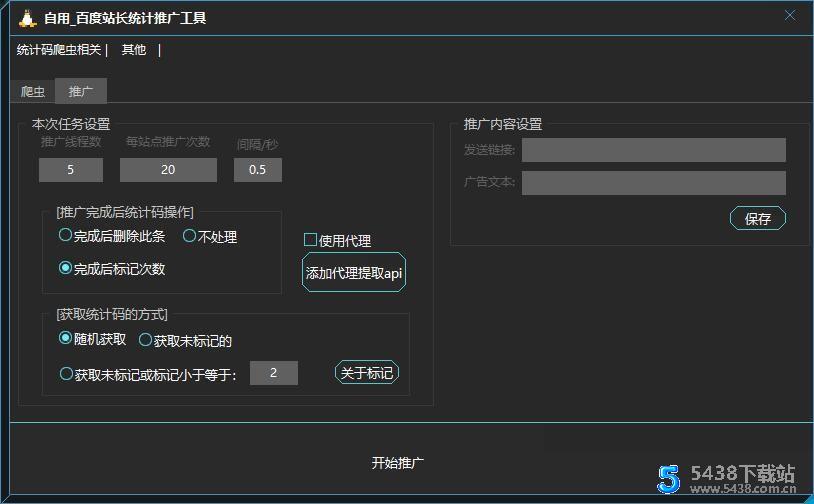Click the 开始推广 button
Viewport: 814px width, 504px height.
[398, 463]
